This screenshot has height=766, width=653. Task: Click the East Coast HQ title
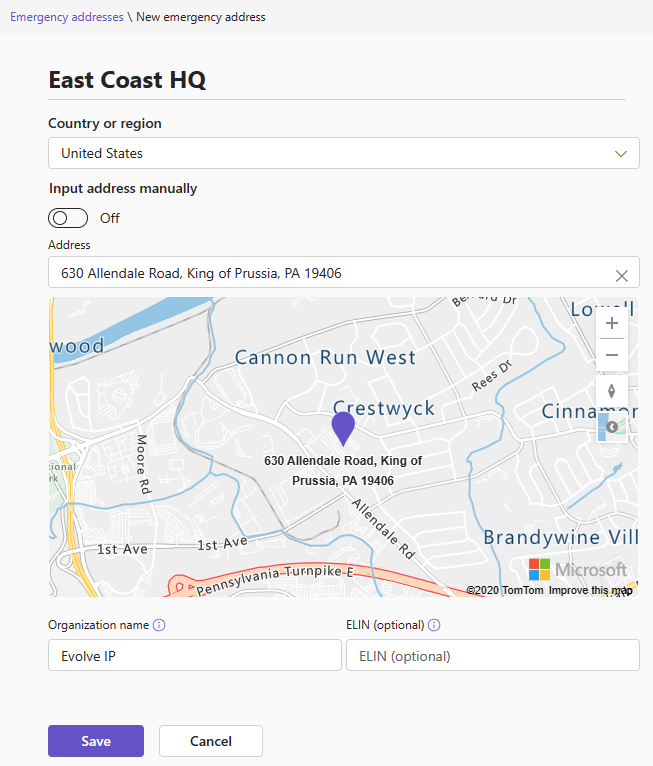(x=127, y=80)
